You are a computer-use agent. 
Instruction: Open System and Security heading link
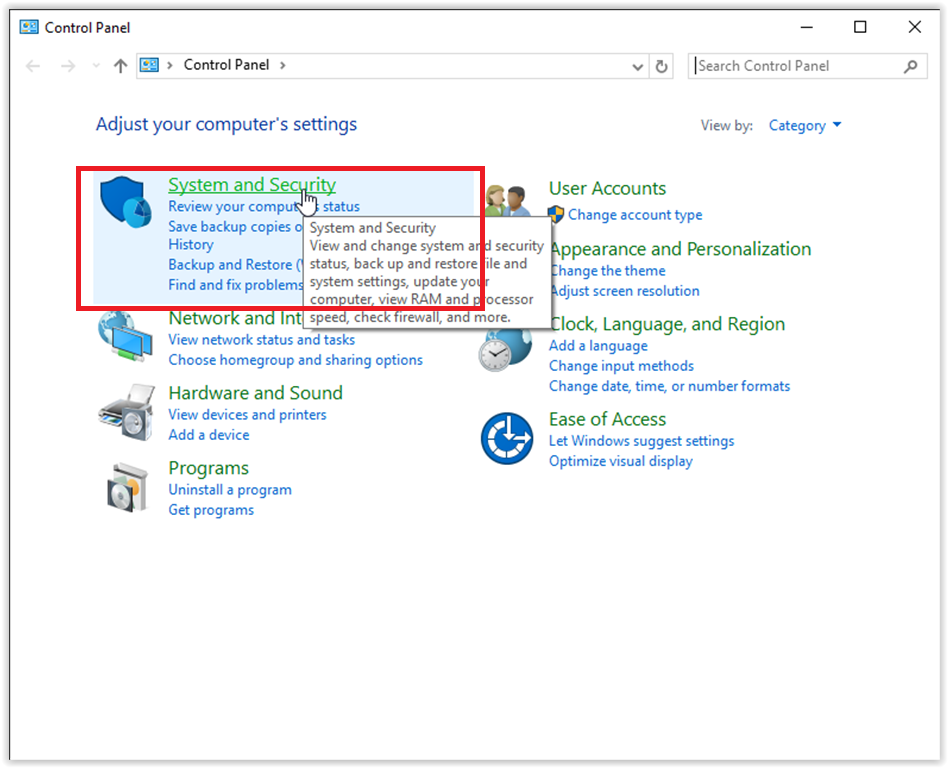(x=252, y=184)
